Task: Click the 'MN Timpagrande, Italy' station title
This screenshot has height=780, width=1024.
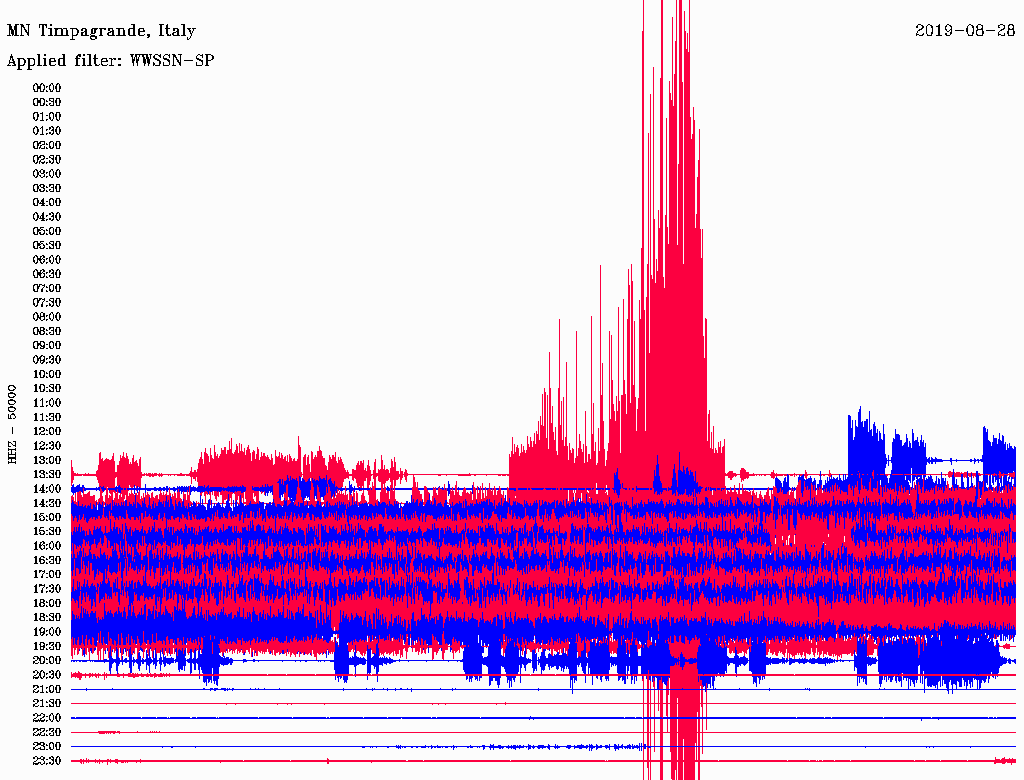Action: click(101, 31)
